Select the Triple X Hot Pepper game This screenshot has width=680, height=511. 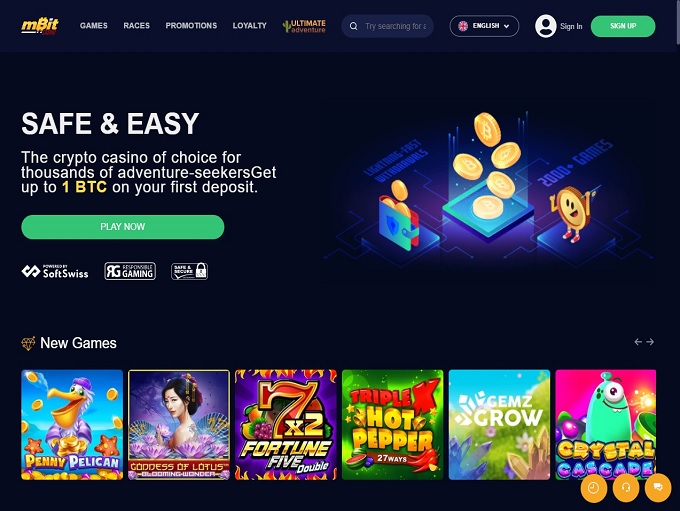pos(392,425)
